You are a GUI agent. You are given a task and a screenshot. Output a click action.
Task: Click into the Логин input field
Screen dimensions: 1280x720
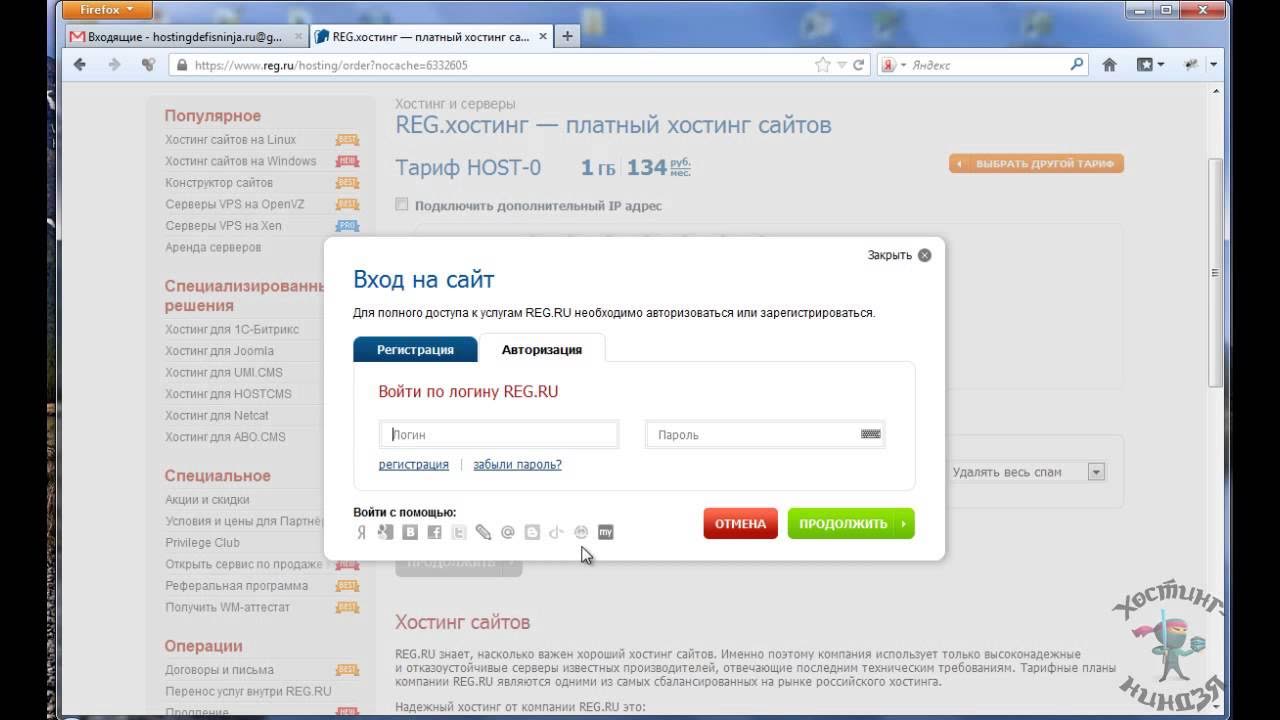[499, 435]
